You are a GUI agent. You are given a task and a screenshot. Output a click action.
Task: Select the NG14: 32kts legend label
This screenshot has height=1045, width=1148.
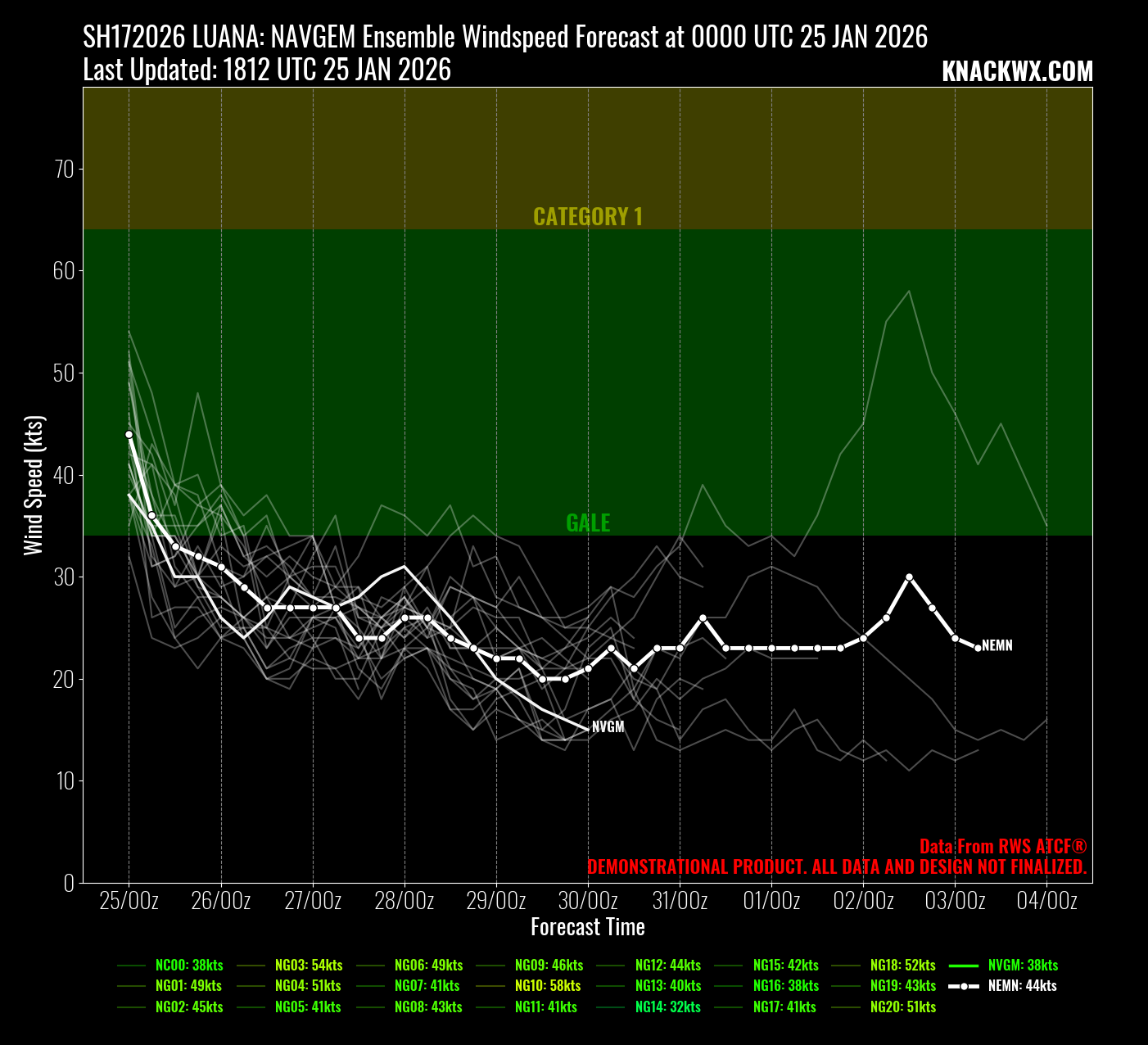pos(667,1007)
